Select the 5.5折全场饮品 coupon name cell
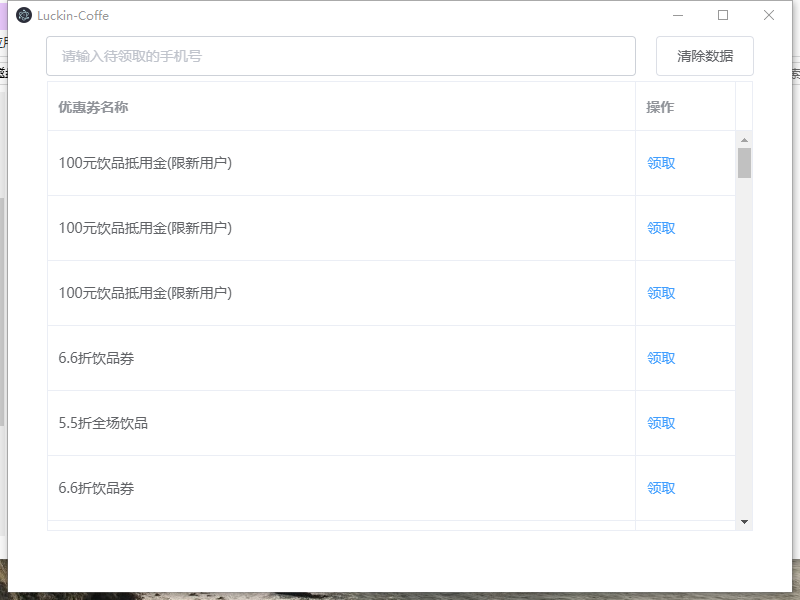The image size is (800, 600). pos(341,423)
